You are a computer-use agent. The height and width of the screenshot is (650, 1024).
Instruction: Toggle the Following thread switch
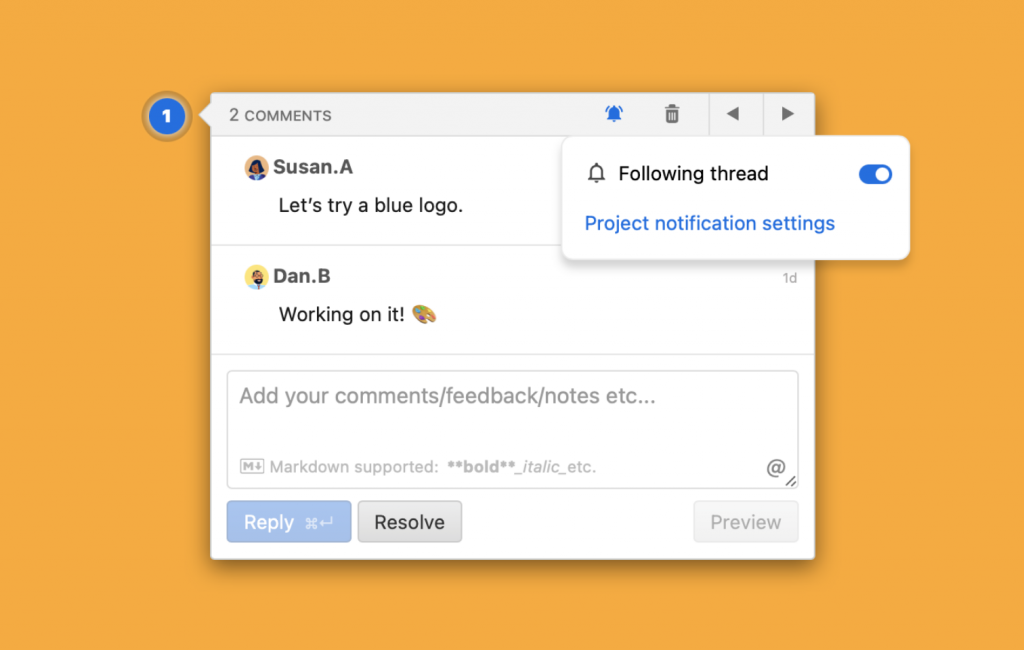click(x=875, y=174)
